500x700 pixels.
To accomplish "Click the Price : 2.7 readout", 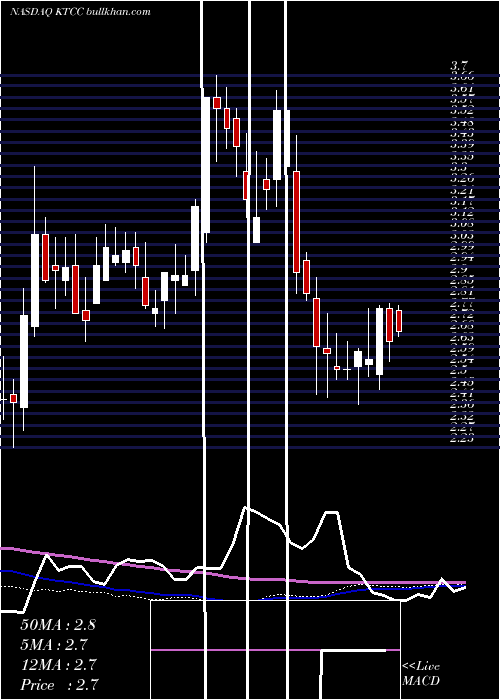I will (59, 685).
